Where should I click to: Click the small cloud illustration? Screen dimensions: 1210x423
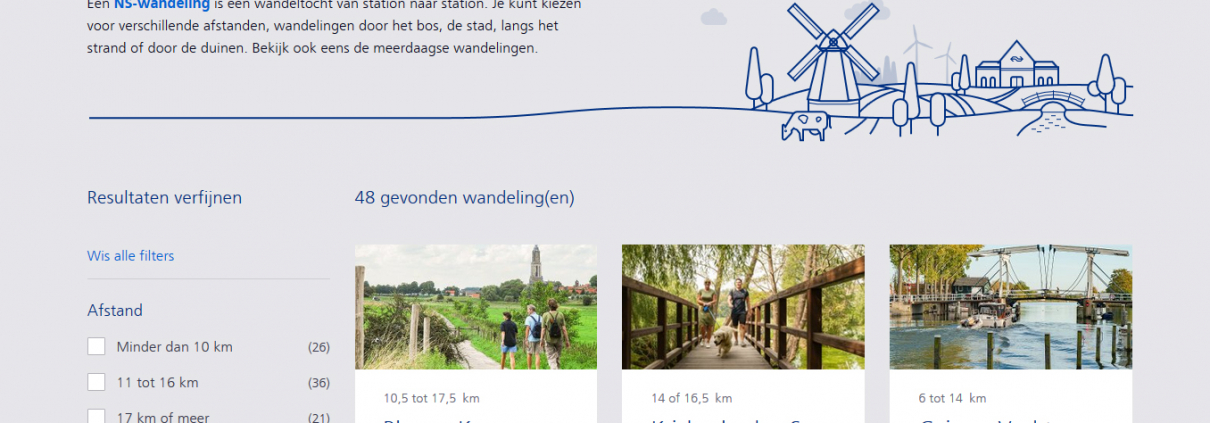pyautogui.click(x=713, y=17)
